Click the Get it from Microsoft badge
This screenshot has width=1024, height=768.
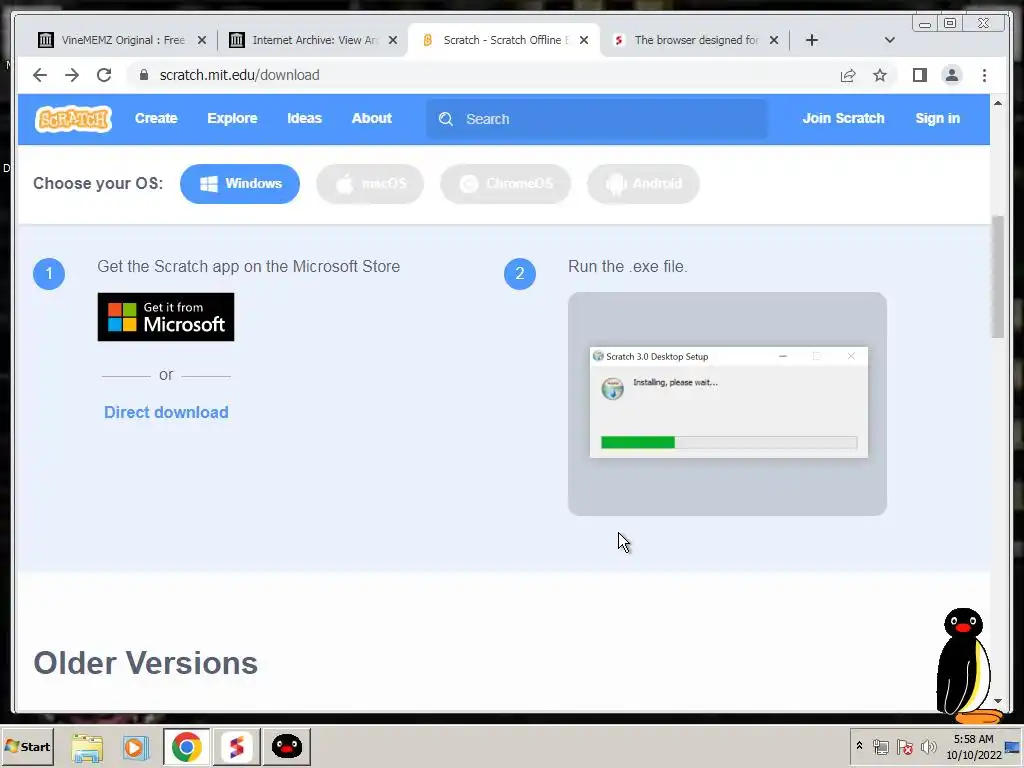tap(166, 317)
